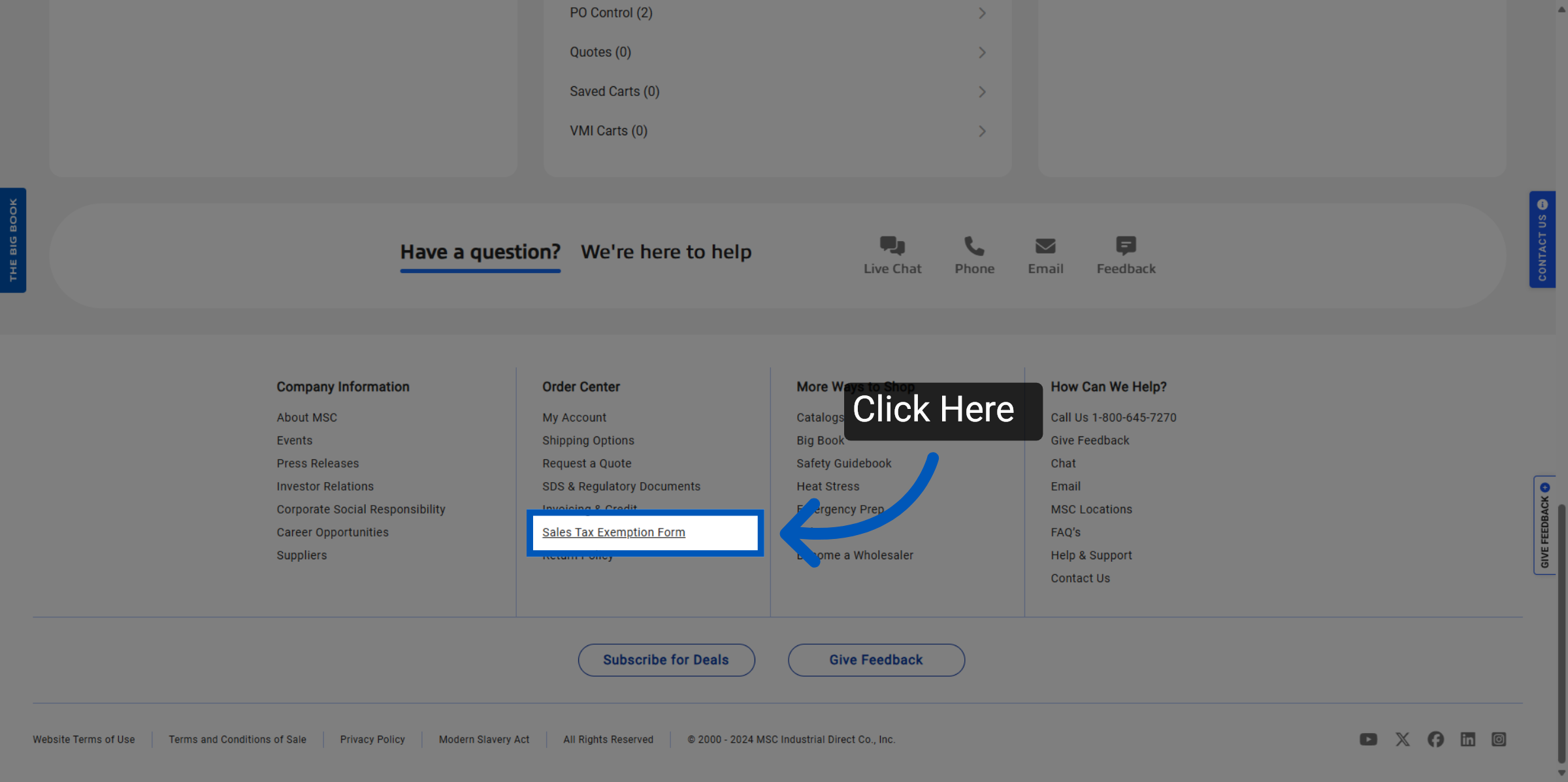Open the MSC Locations link

click(x=1091, y=509)
